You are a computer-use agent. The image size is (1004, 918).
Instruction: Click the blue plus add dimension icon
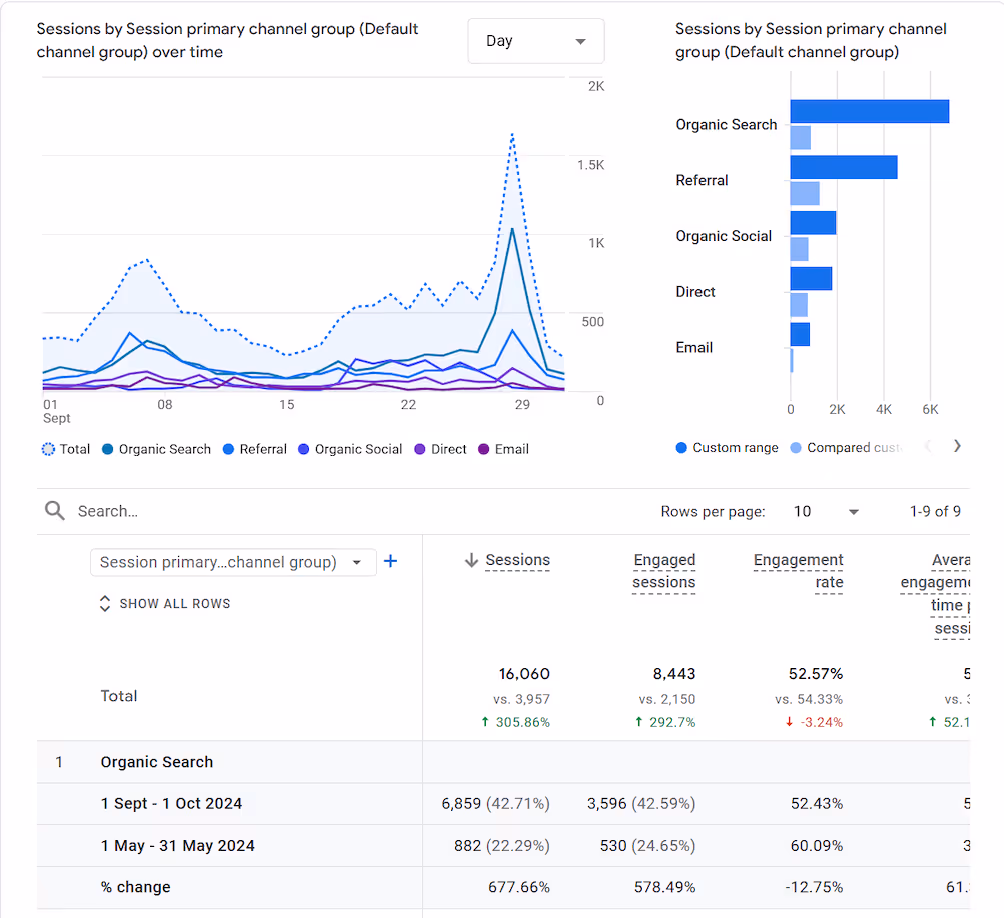[x=391, y=562]
